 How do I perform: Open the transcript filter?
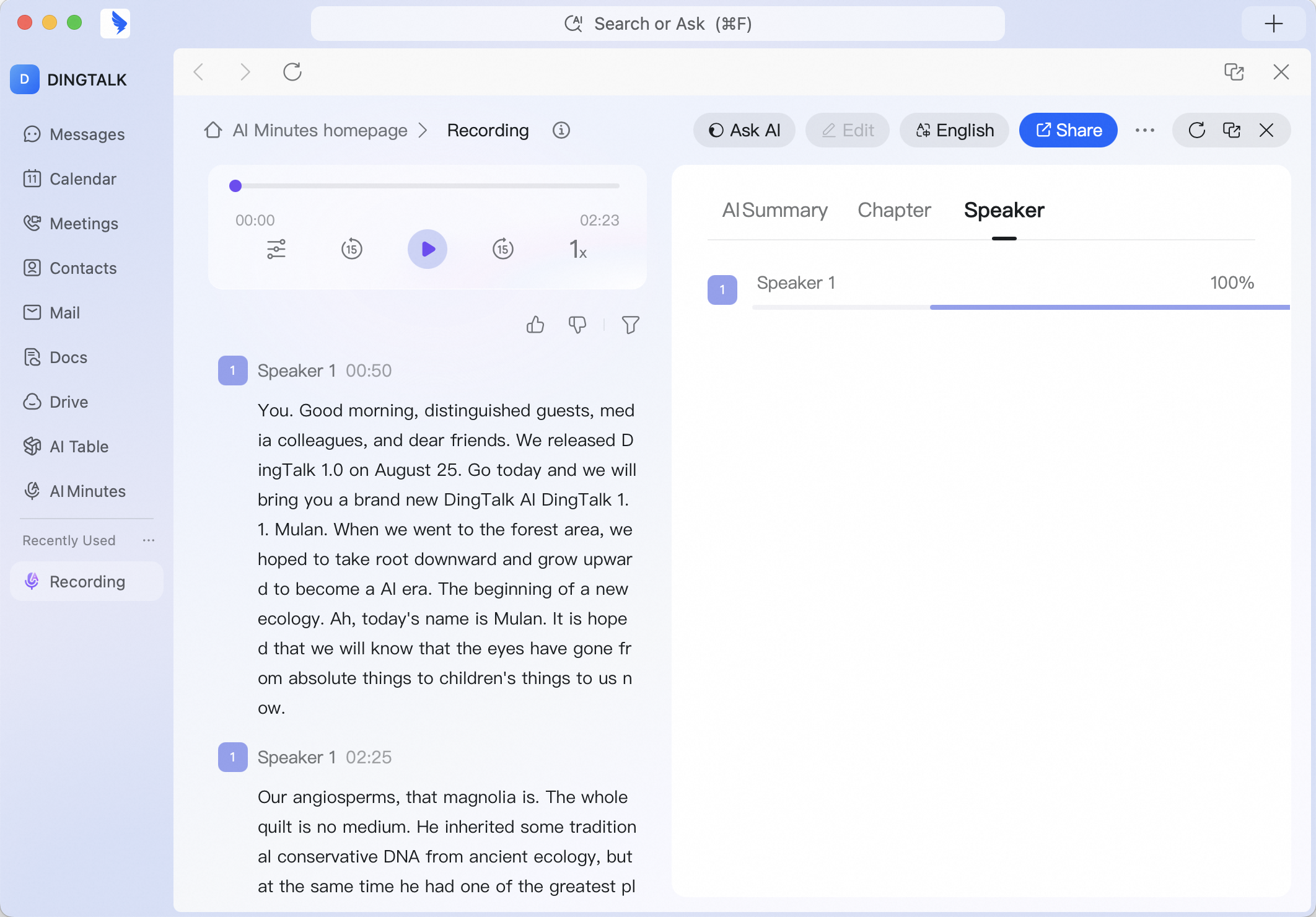[x=631, y=325]
